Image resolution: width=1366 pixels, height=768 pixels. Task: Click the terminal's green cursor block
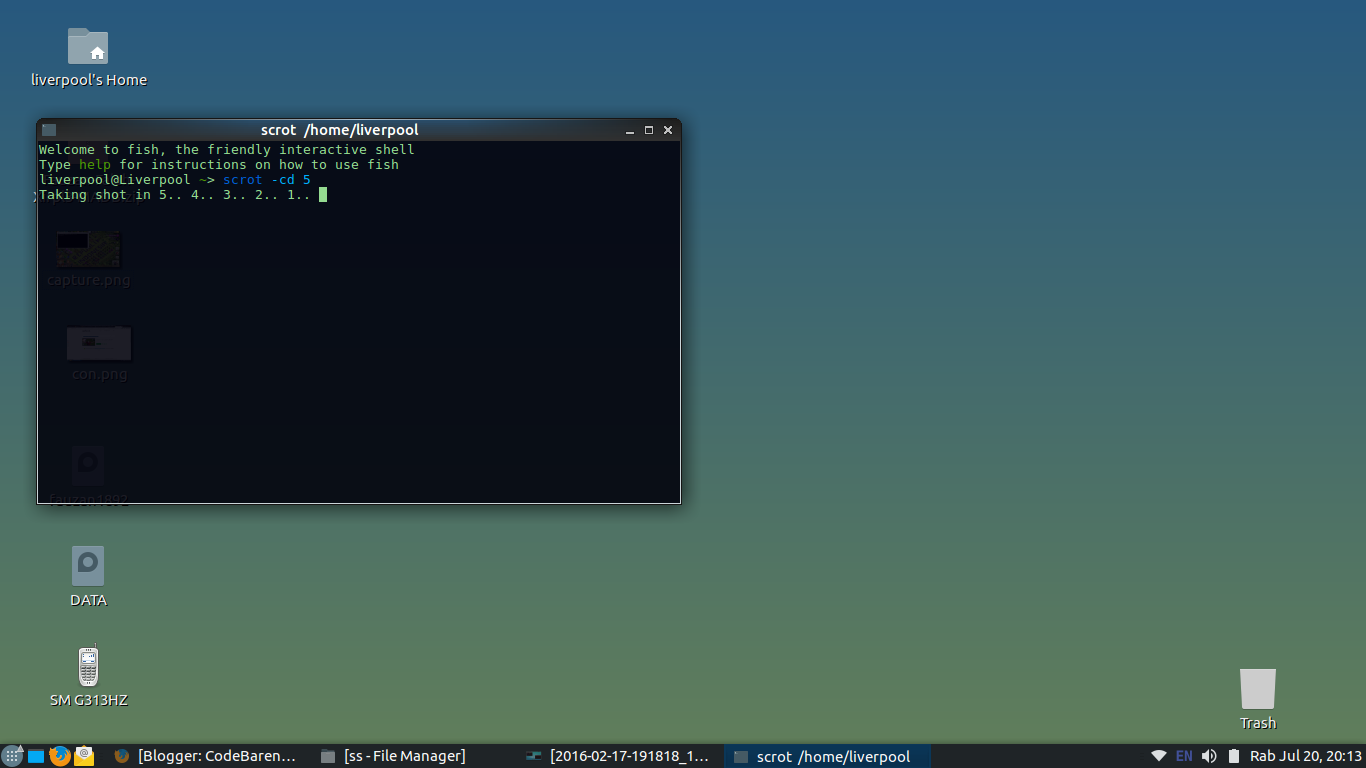coord(323,195)
